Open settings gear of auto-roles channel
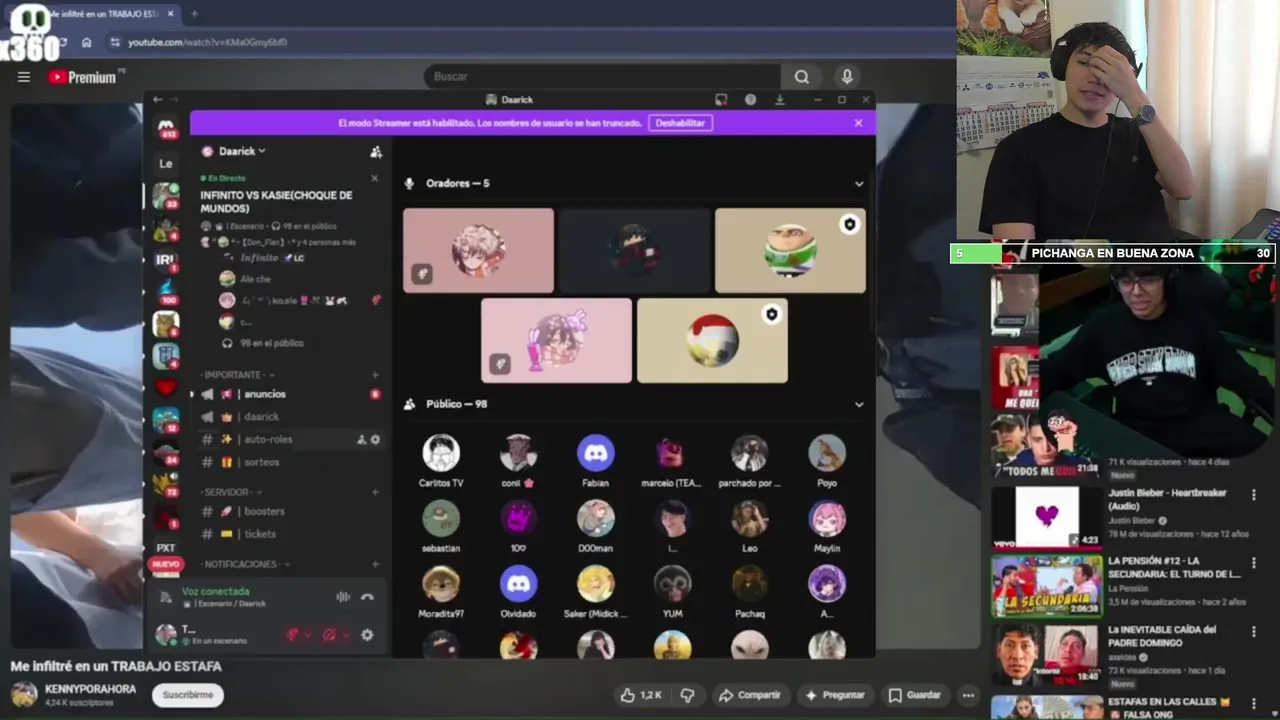The height and width of the screenshot is (720, 1280). point(375,439)
